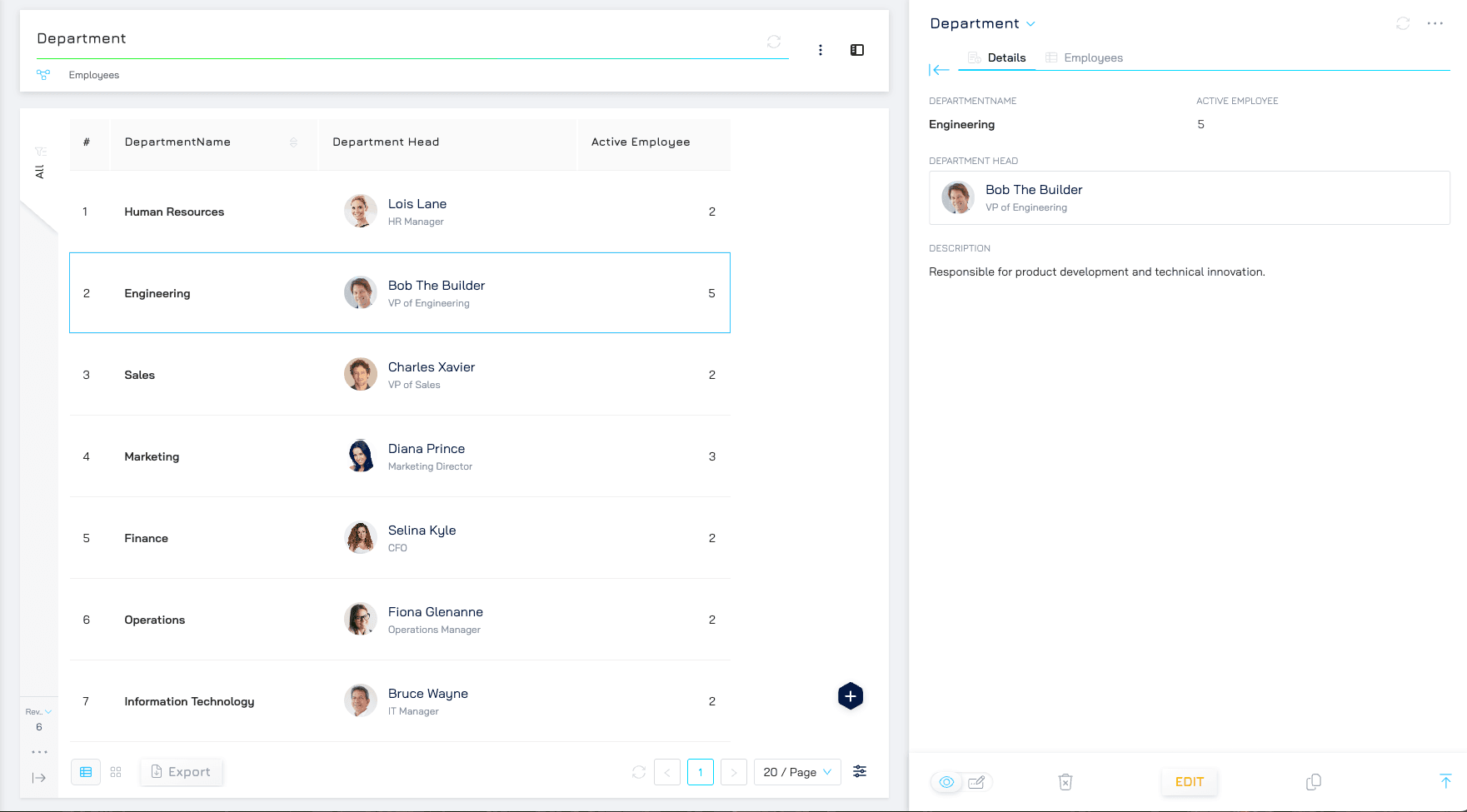Collapse the detail panel with left arrow
The height and width of the screenshot is (812, 1467).
click(939, 70)
